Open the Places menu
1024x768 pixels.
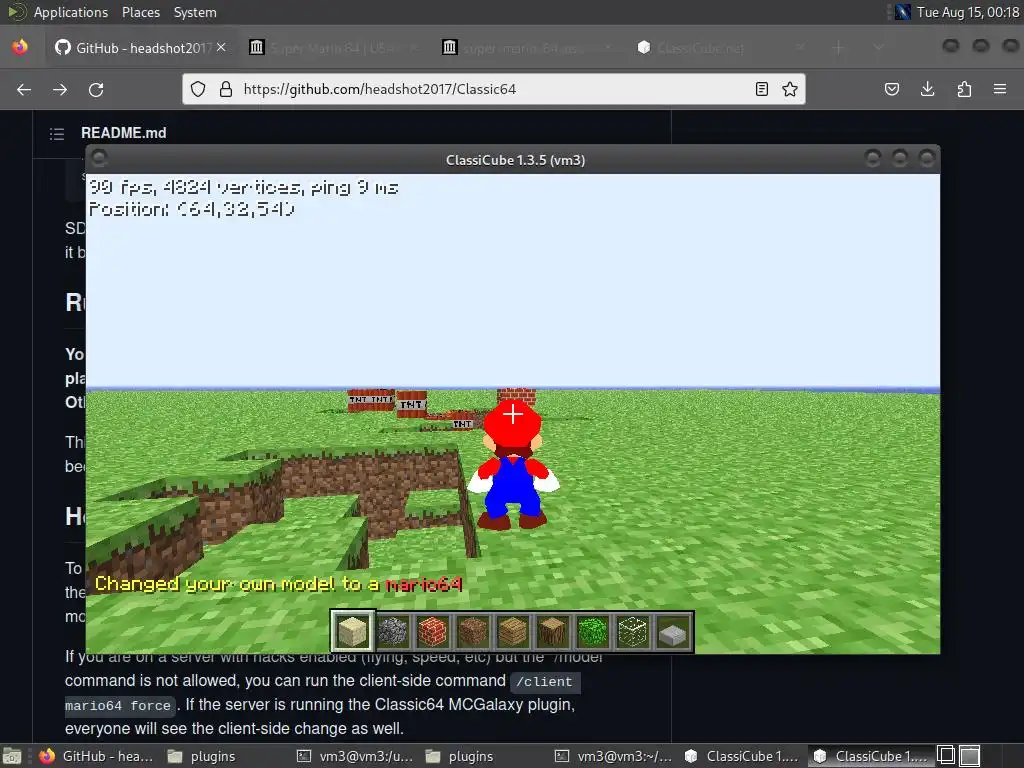click(140, 12)
